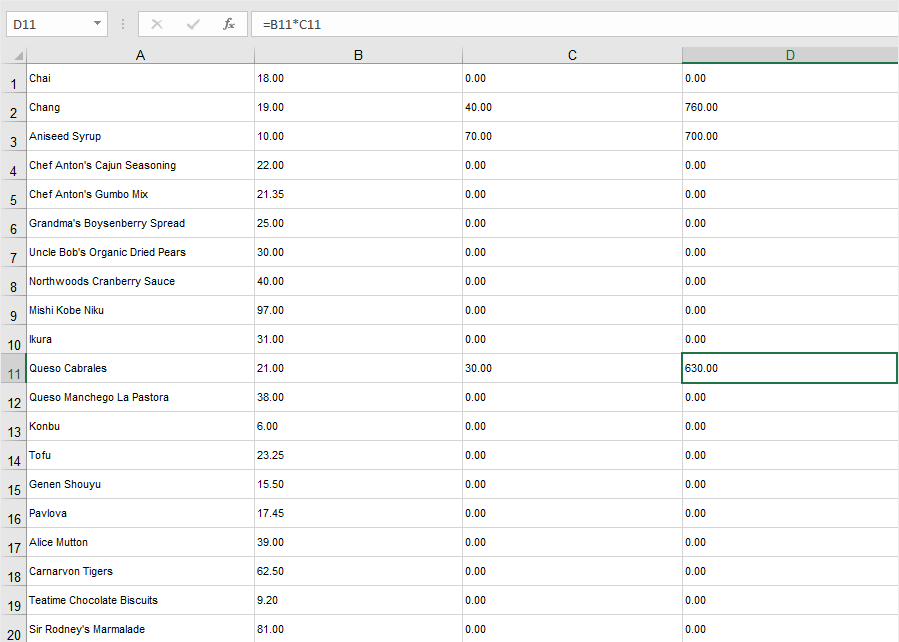Viewport: 899px width, 642px height.
Task: Click the cell with price 97.00
Action: click(x=358, y=310)
